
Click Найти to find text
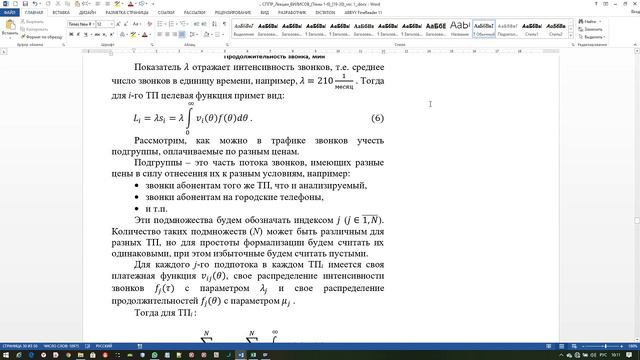[588, 21]
